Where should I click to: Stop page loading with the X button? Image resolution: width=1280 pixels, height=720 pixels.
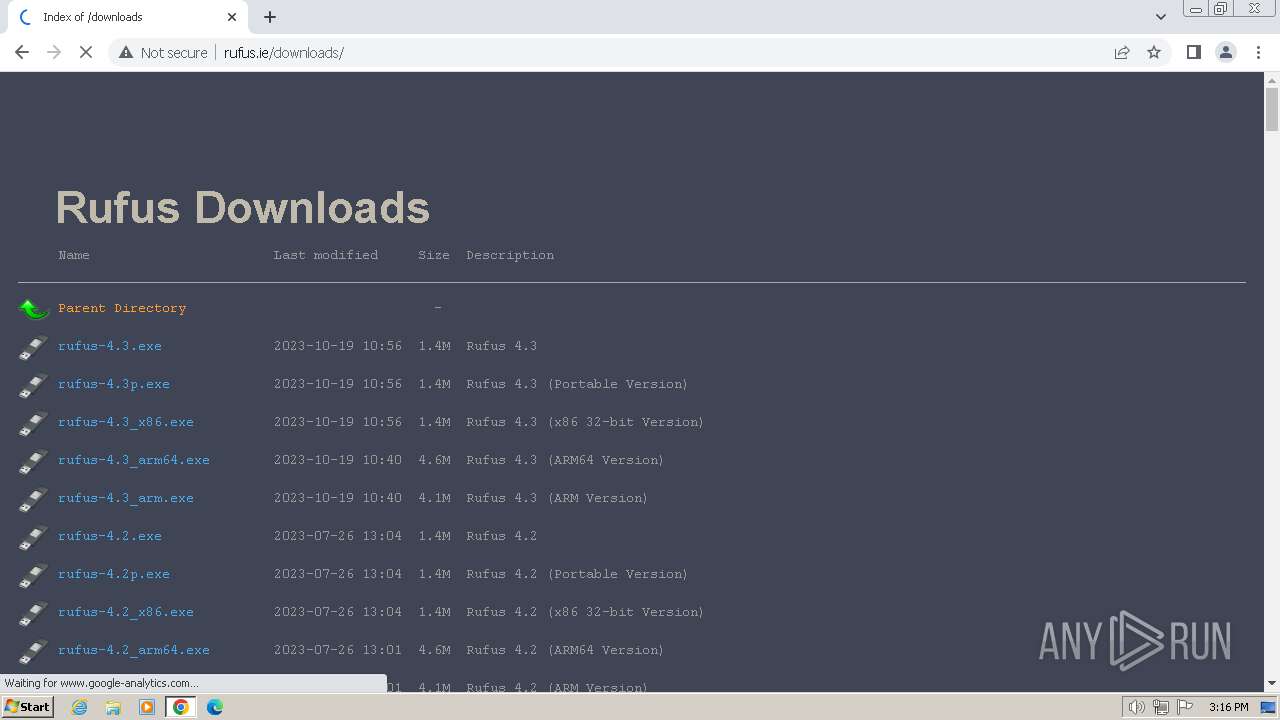pos(86,52)
